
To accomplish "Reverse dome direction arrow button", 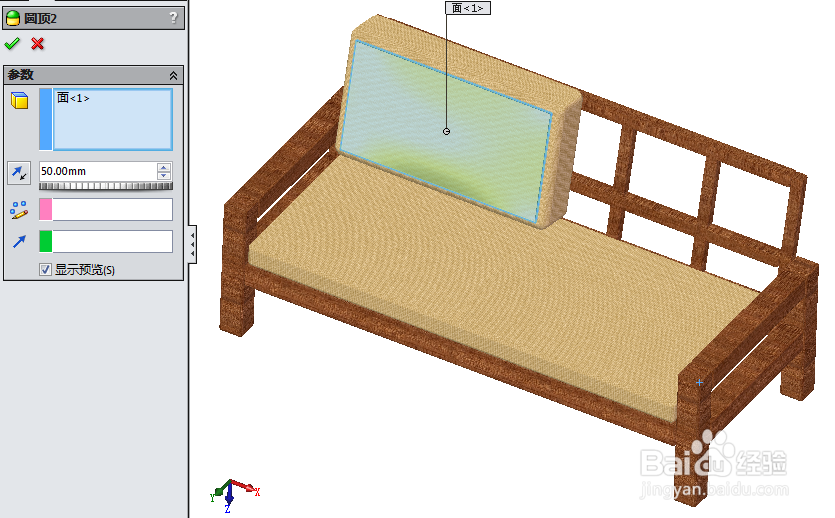I will [19, 173].
